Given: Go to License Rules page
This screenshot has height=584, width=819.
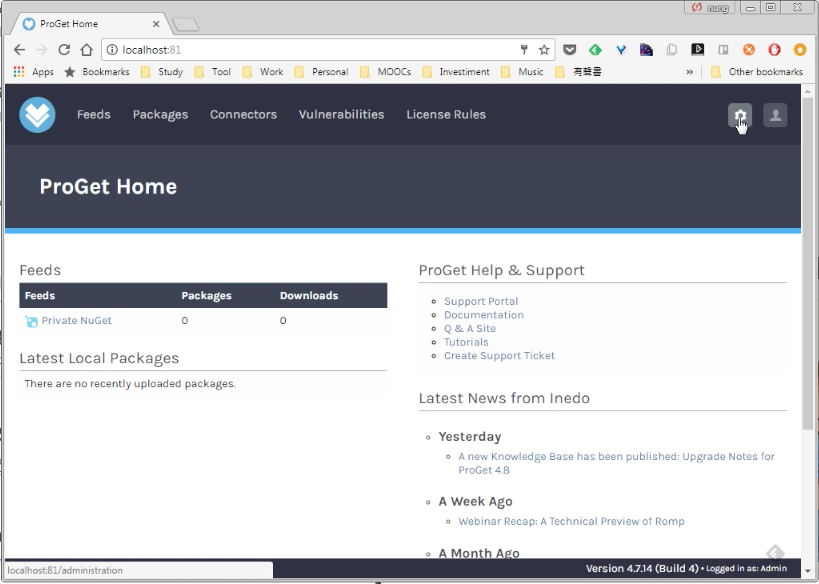Looking at the screenshot, I should coord(446,114).
